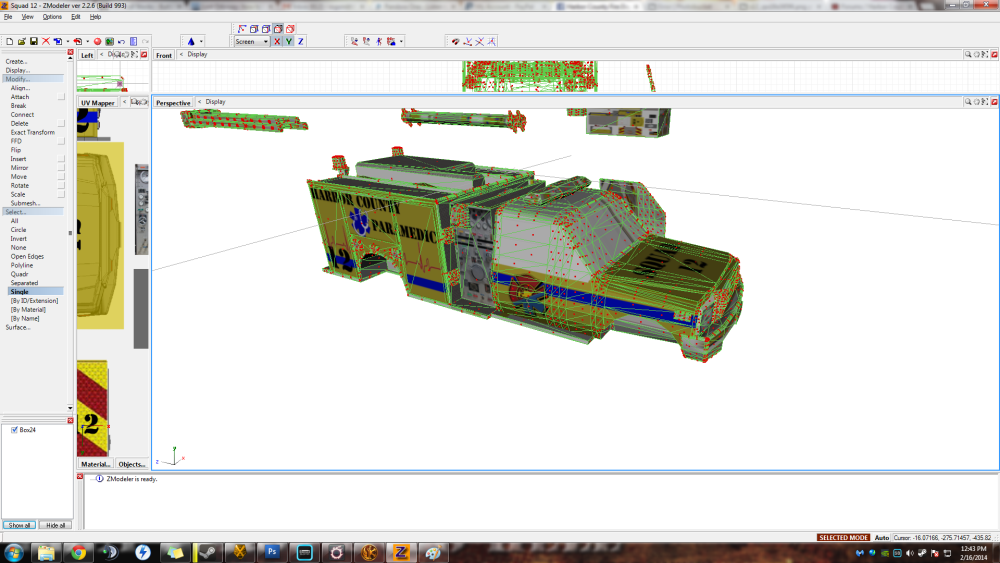The height and width of the screenshot is (563, 1000).
Task: Click the red X delete icon in toolbar
Action: pos(46,41)
